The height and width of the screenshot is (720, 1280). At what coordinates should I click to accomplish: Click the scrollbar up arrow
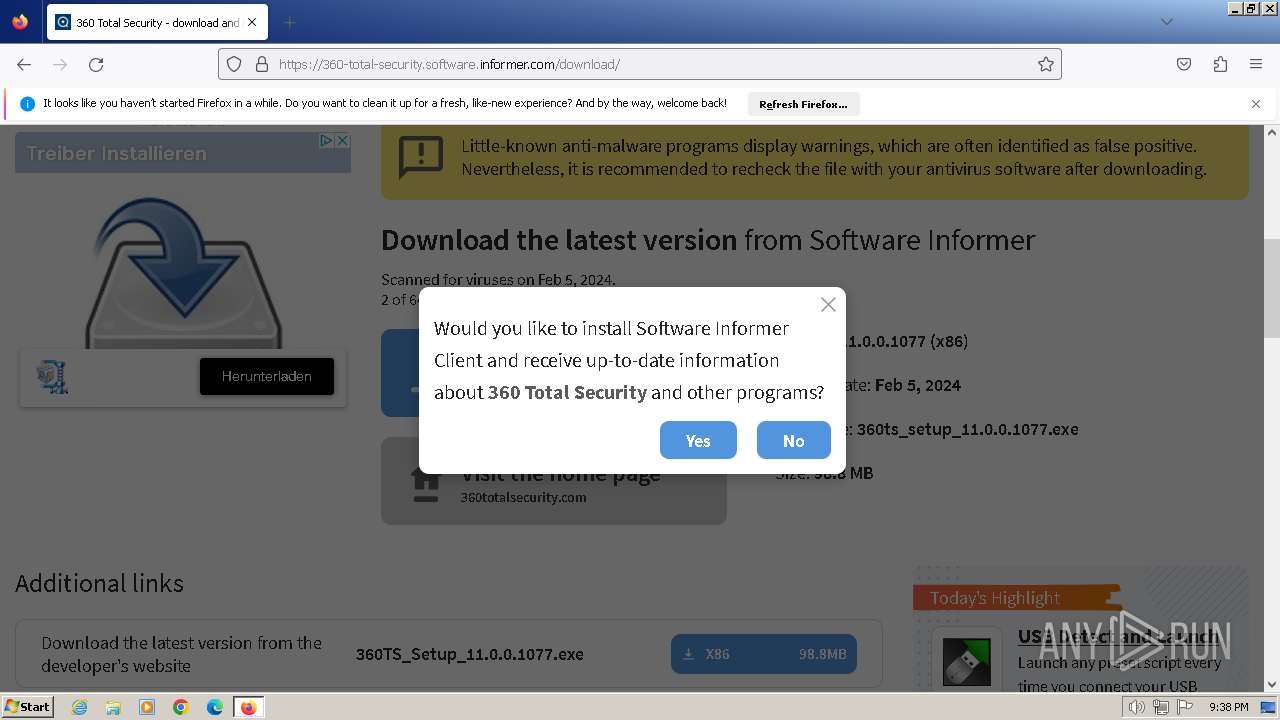[x=1272, y=132]
